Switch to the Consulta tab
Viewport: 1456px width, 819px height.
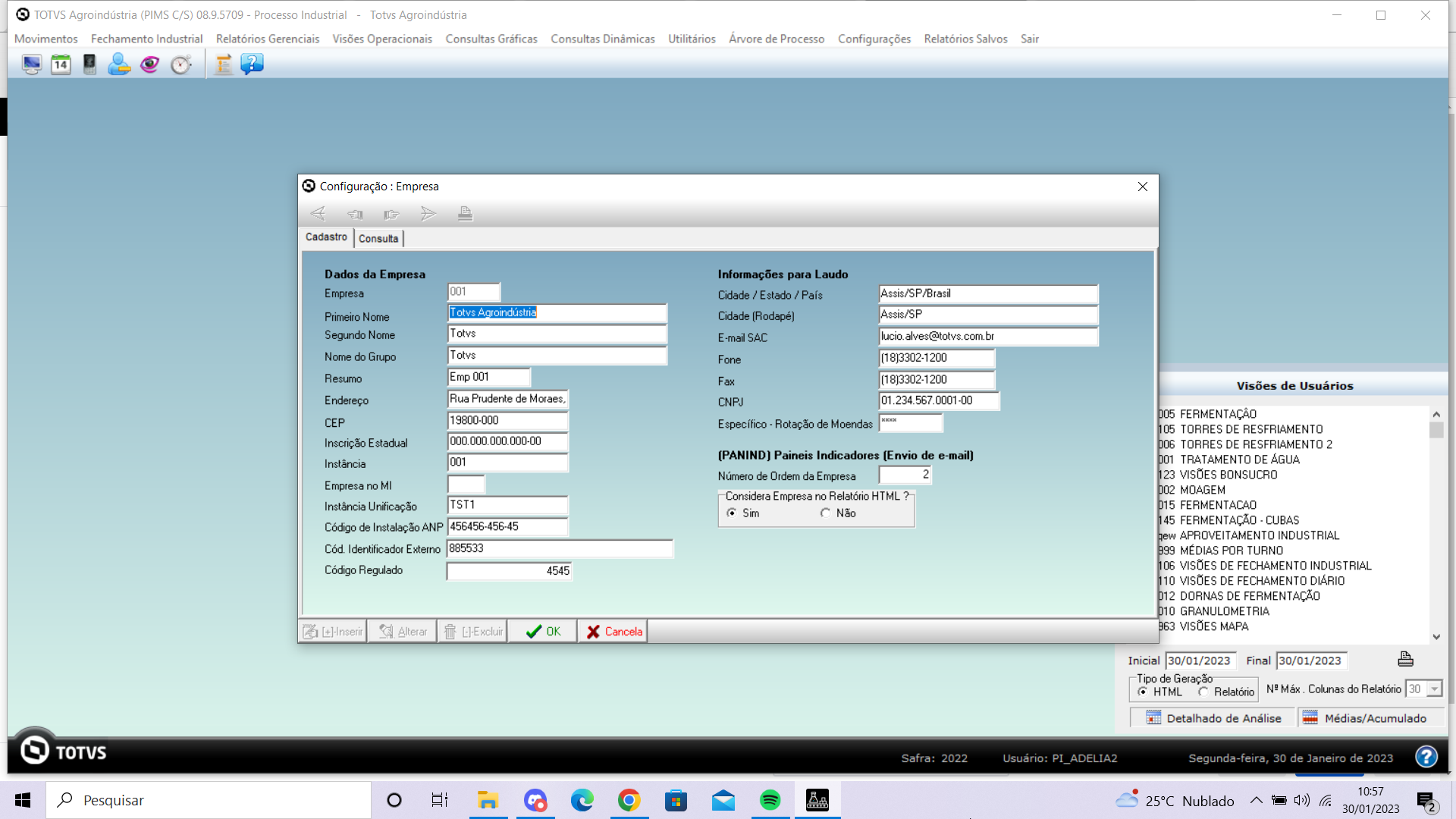378,238
